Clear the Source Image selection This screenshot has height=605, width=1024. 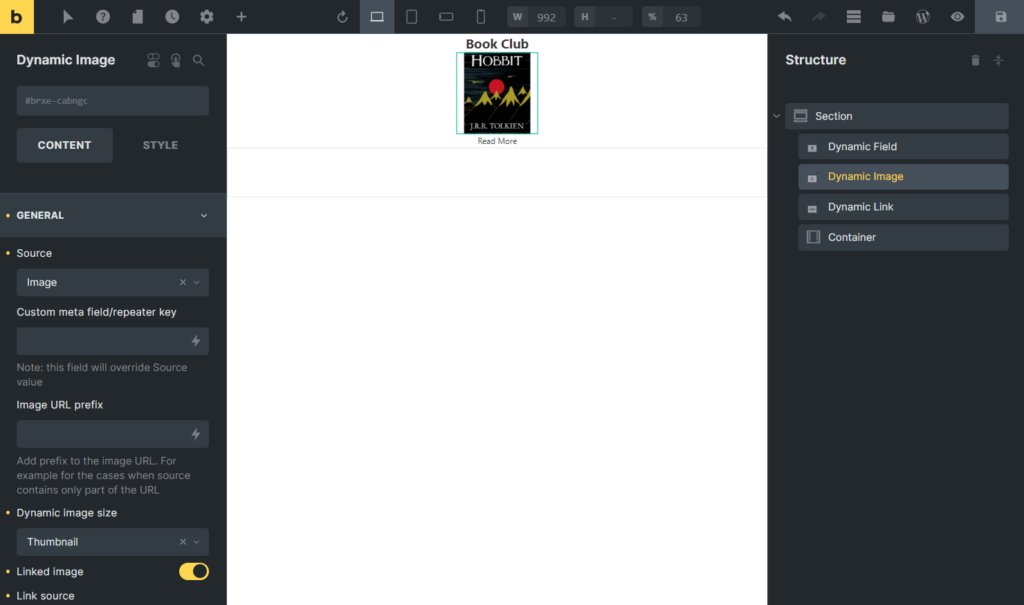183,282
